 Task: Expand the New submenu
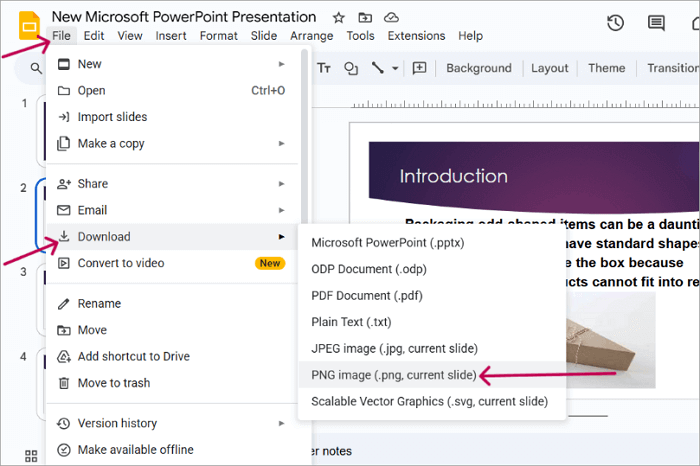(172, 64)
